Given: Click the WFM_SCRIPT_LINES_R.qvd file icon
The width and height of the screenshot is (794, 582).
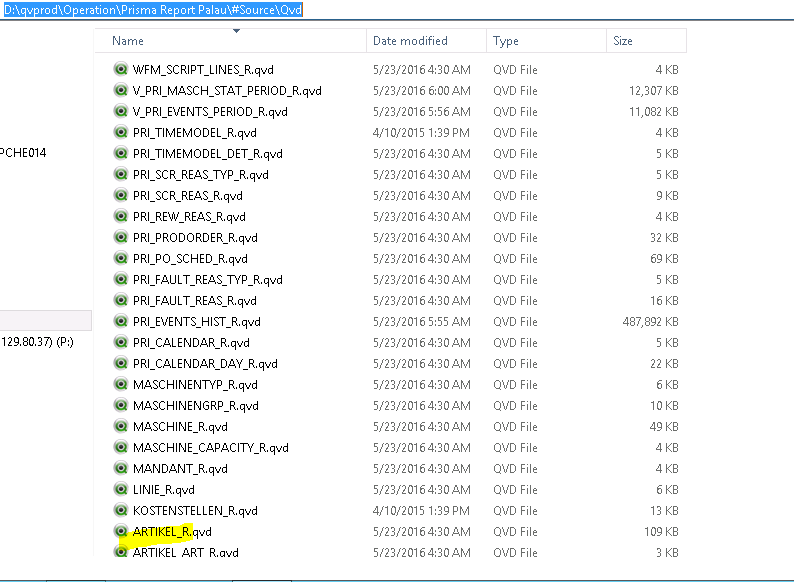Looking at the screenshot, I should pos(121,69).
